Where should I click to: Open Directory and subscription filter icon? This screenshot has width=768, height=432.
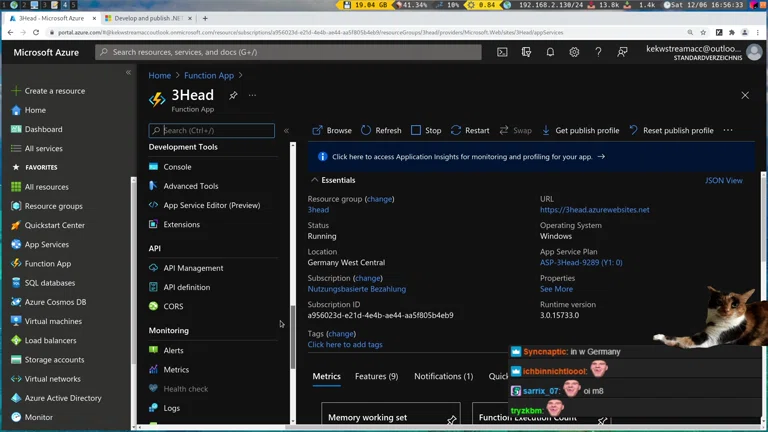pyautogui.click(x=526, y=52)
